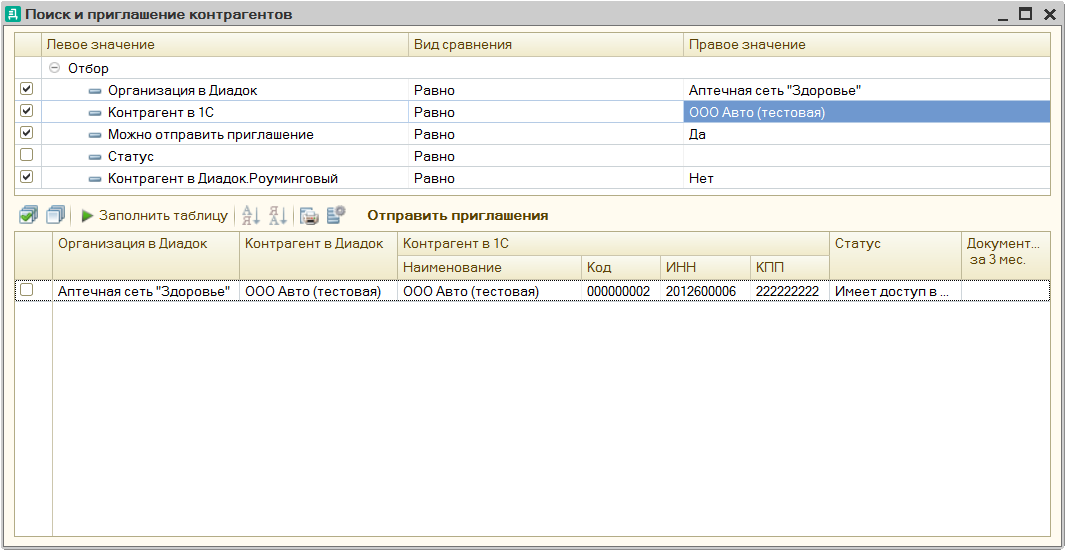Click КПП cell 222222222
The width and height of the screenshot is (1065, 550).
pos(790,291)
